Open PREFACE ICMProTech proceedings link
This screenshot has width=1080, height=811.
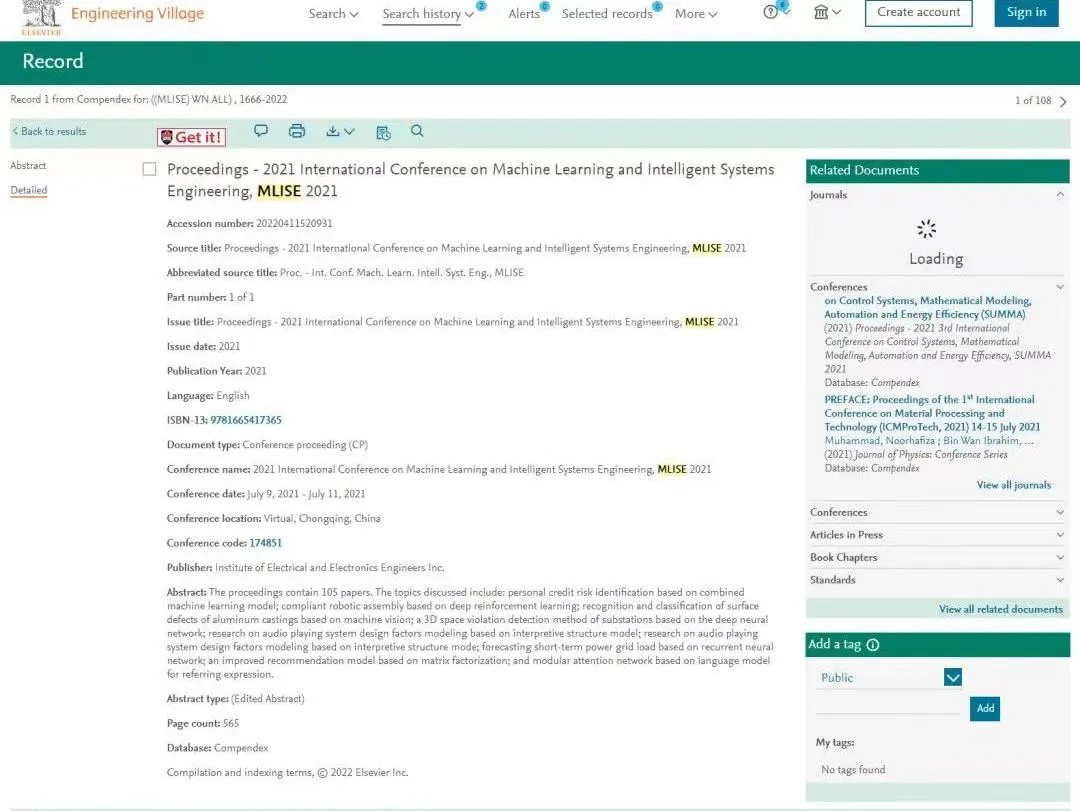932,413
